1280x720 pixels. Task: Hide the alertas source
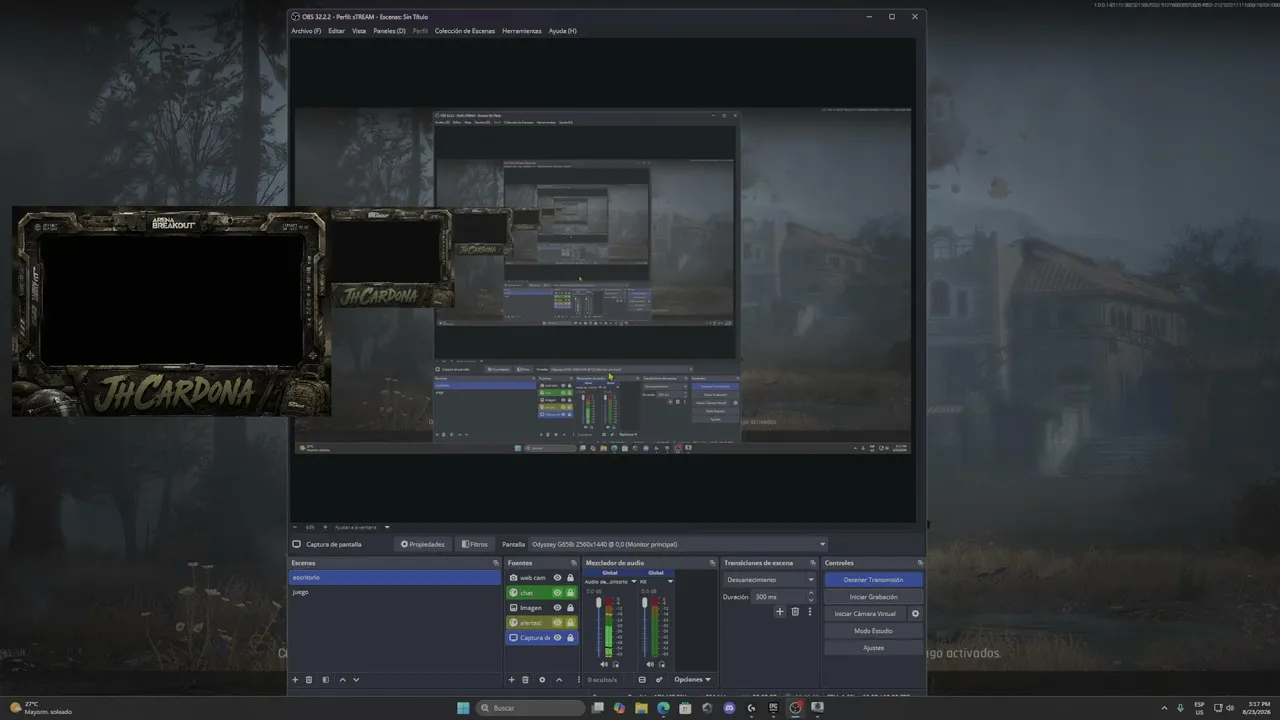pos(558,623)
